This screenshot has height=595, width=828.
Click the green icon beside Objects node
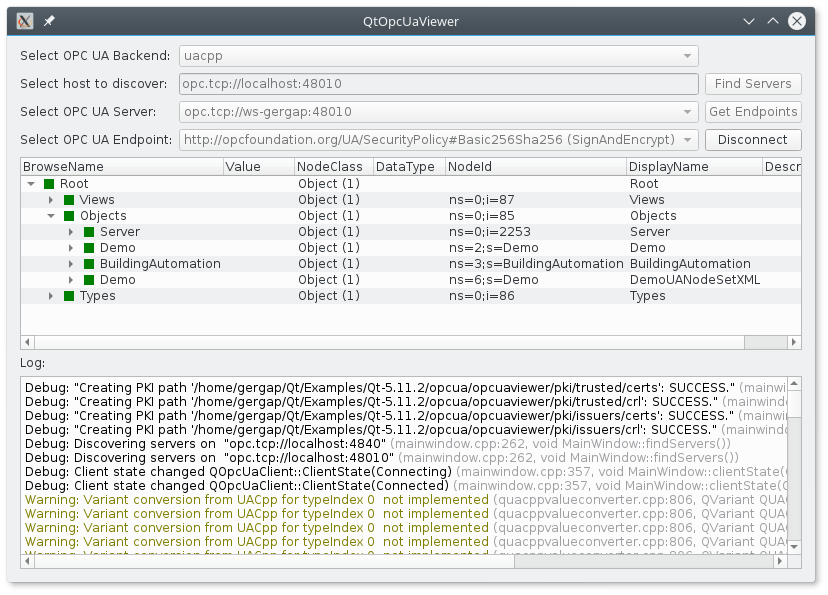click(x=69, y=216)
